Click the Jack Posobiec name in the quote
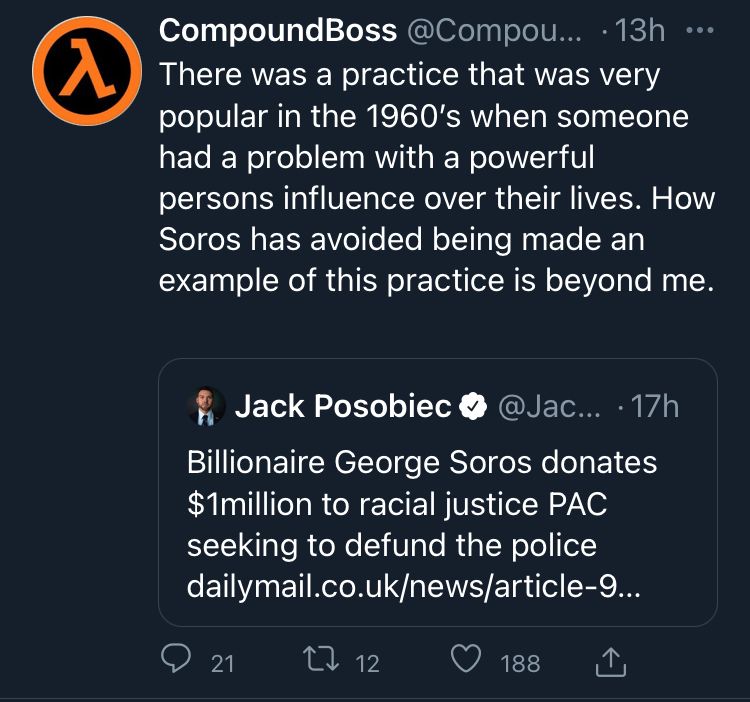This screenshot has width=750, height=702. coord(342,406)
